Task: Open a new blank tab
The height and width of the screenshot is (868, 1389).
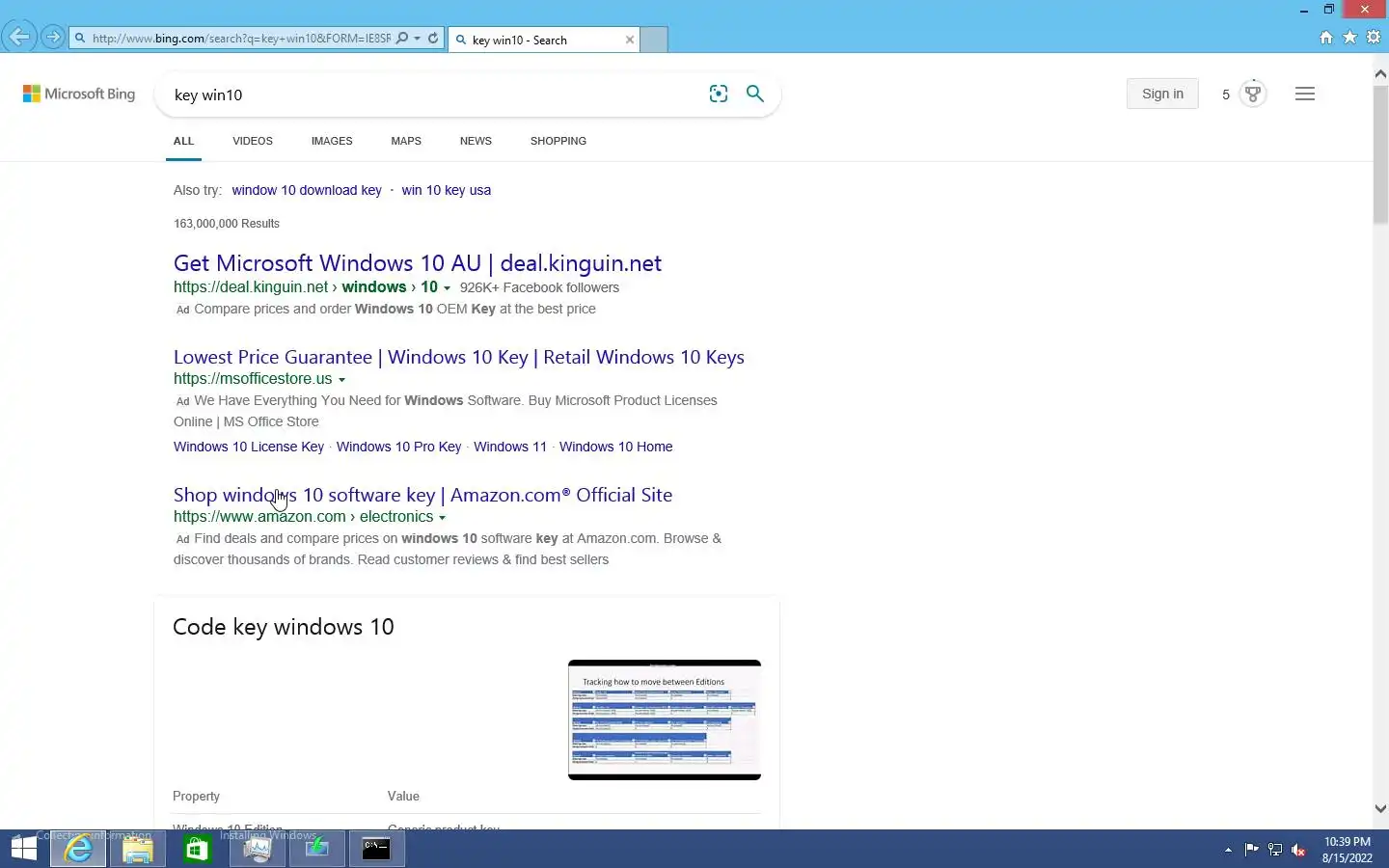Action: 654,40
